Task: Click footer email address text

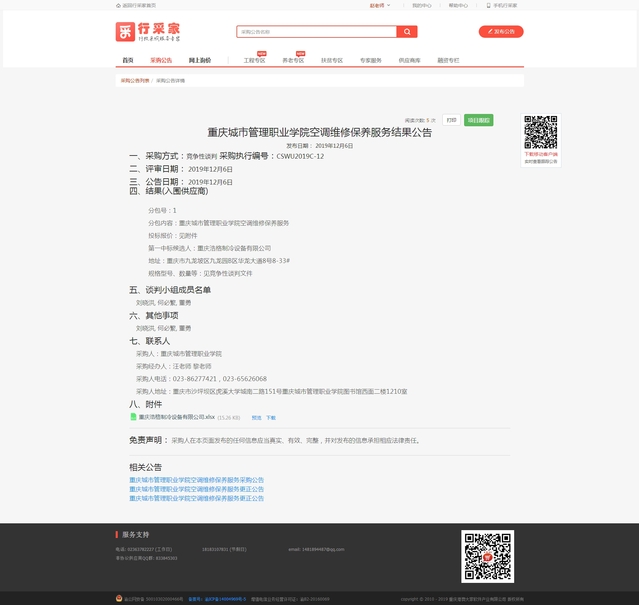Action: click(x=316, y=550)
